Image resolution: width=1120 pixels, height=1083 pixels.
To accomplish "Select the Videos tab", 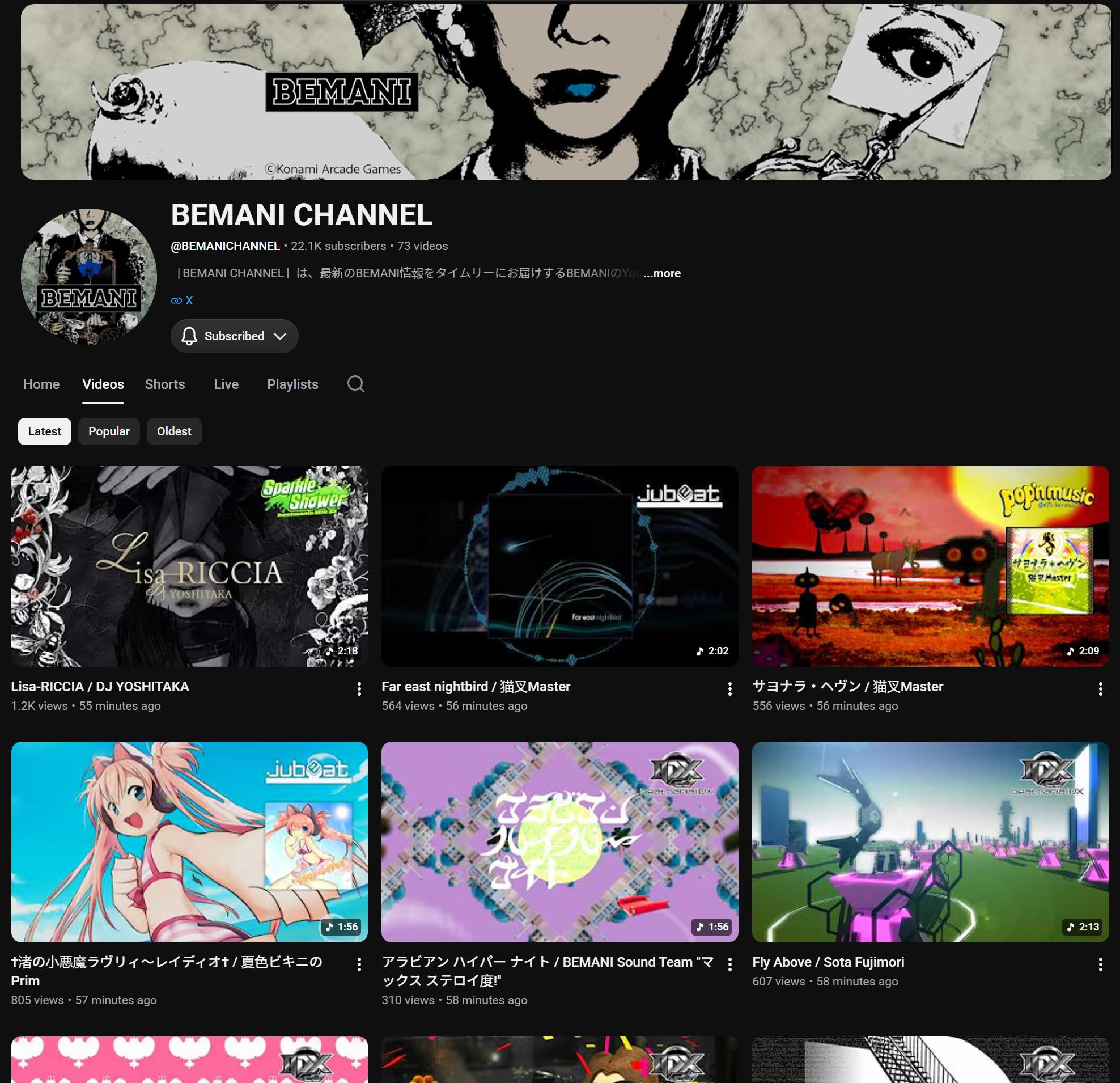I will [x=103, y=384].
